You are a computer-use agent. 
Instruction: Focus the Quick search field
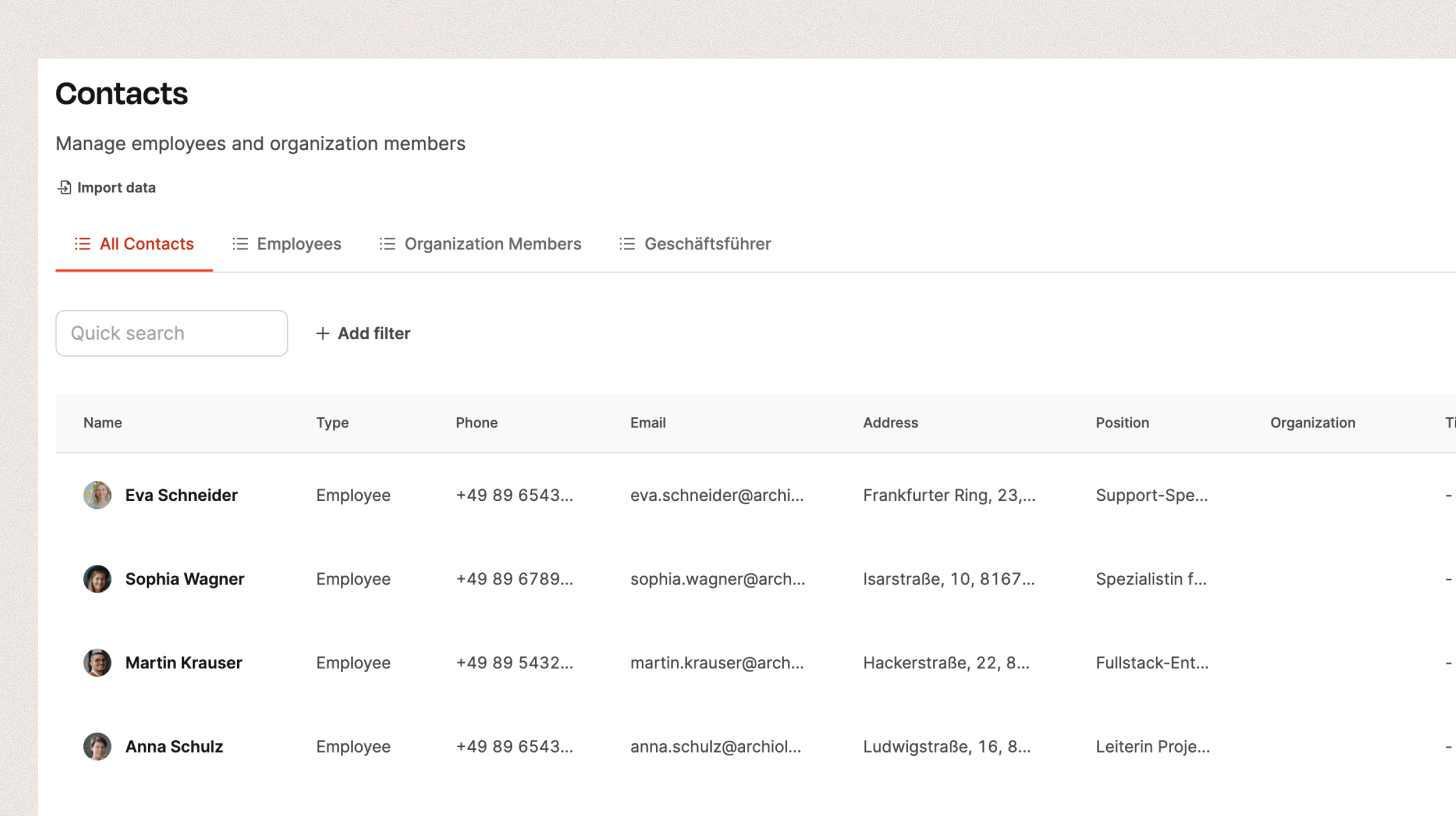(x=172, y=334)
